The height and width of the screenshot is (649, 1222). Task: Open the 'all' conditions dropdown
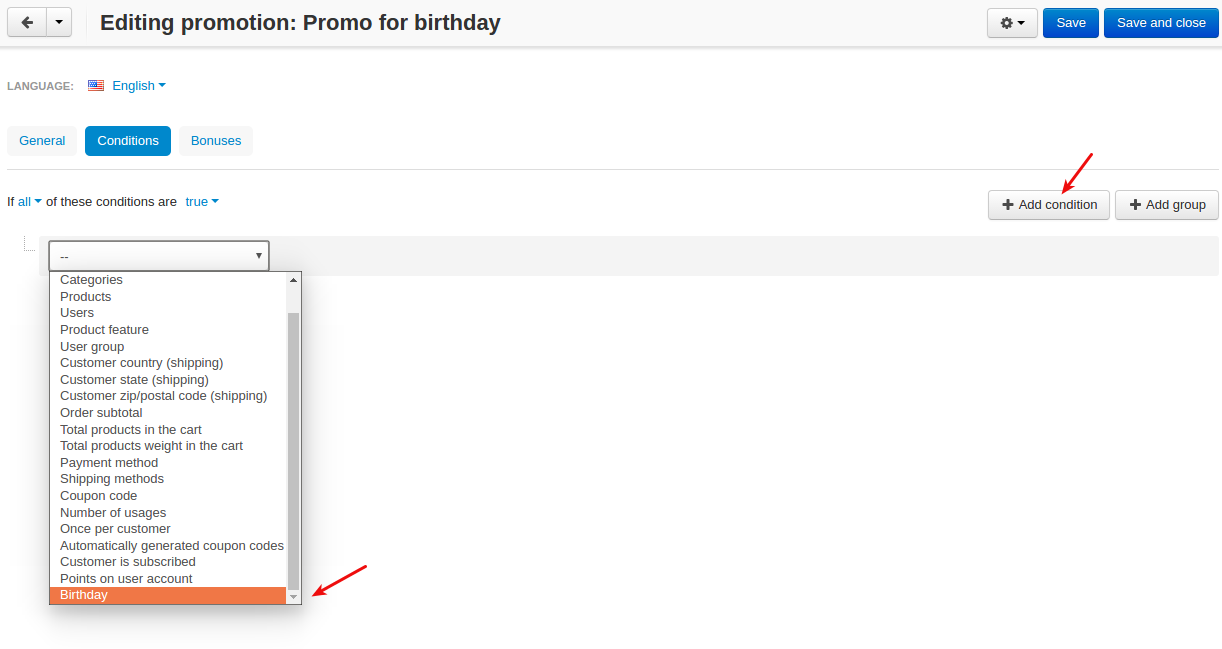coord(30,202)
